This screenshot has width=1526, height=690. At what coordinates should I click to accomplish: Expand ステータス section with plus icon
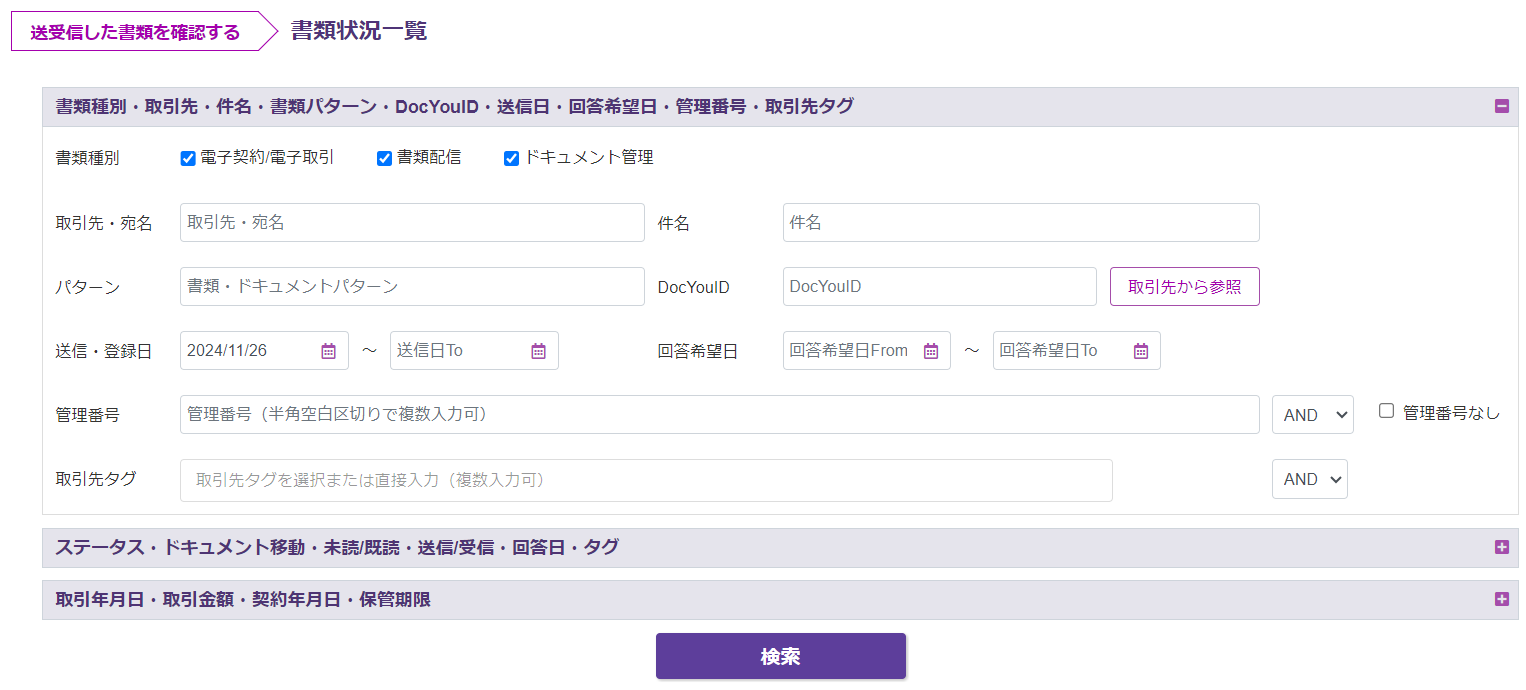point(1501,547)
